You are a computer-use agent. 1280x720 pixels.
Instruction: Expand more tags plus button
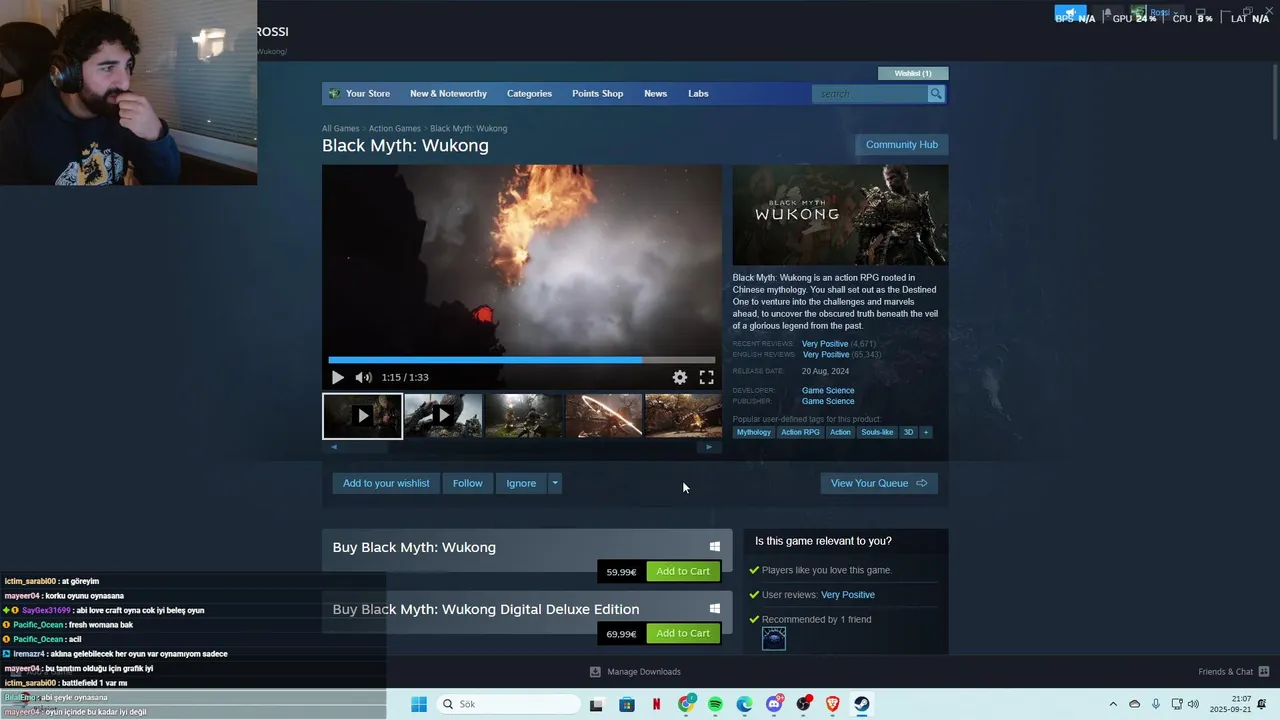(x=926, y=432)
